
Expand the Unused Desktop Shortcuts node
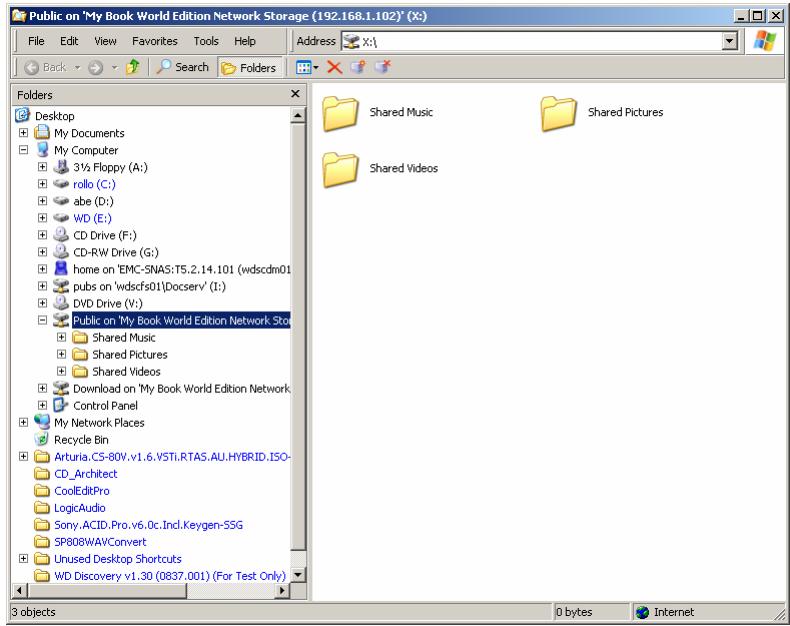tap(23, 558)
